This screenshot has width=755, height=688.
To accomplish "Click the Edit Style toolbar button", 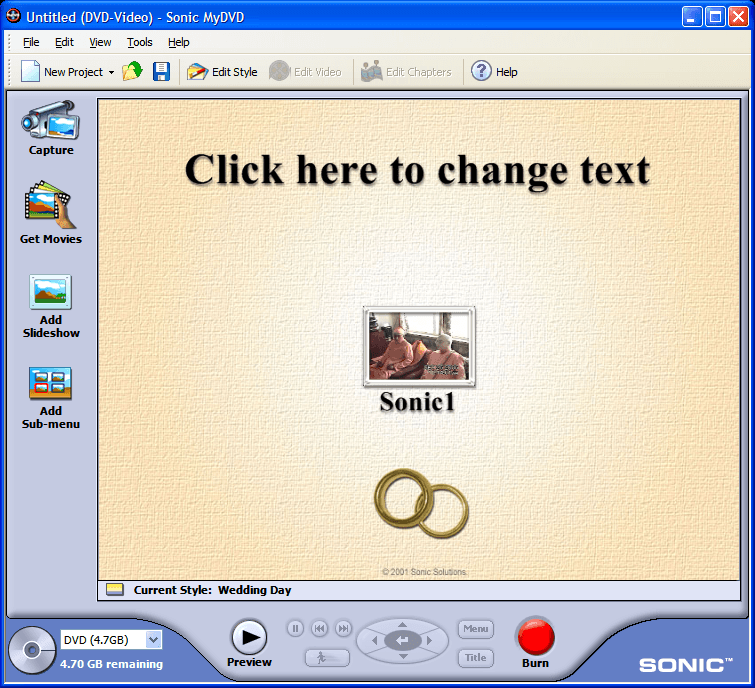I will [222, 72].
